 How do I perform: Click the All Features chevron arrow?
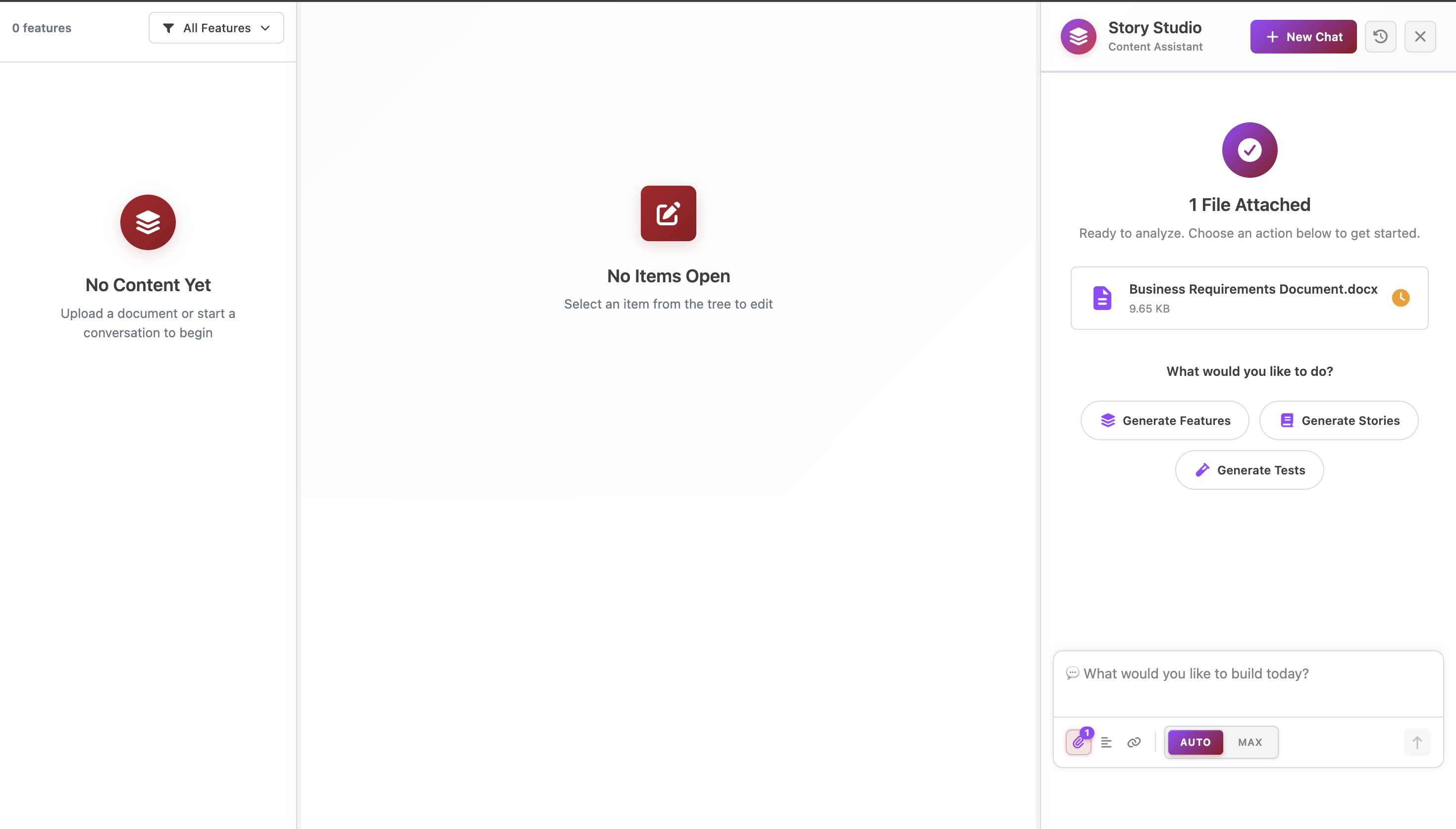[265, 28]
